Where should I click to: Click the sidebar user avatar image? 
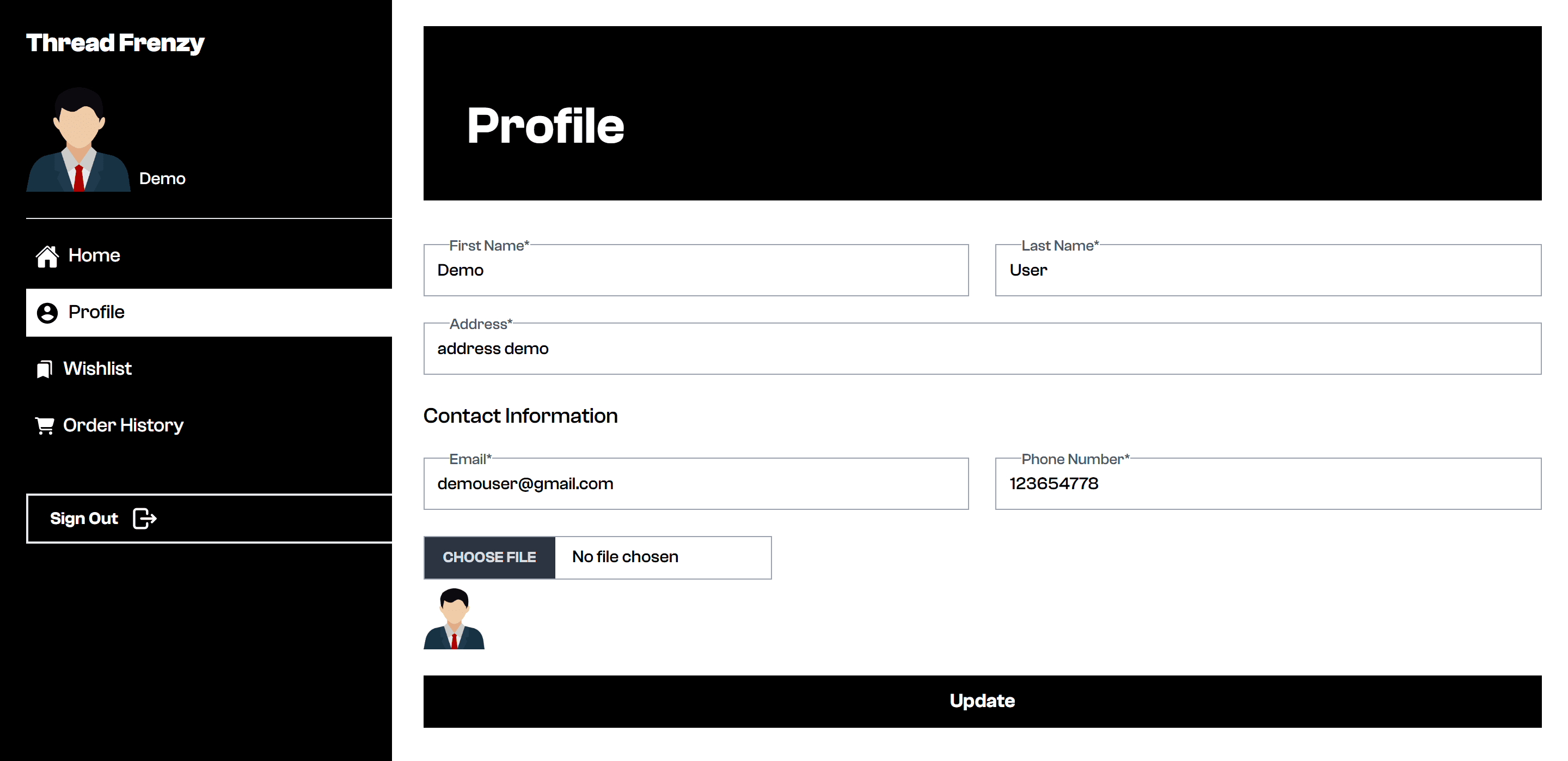[x=78, y=139]
